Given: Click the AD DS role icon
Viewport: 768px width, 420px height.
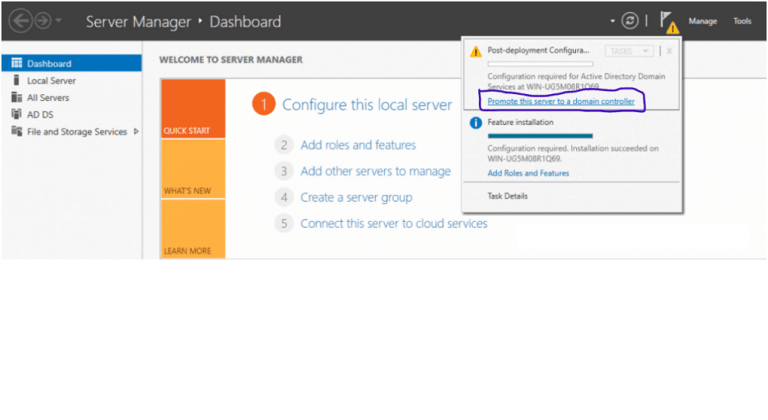Looking at the screenshot, I should [17, 114].
